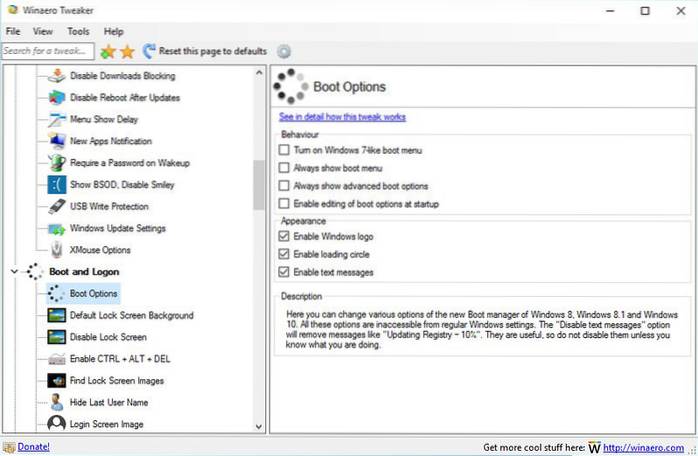698x456 pixels.
Task: Open the 'See in detail how this tweak works' link
Action: [x=341, y=117]
